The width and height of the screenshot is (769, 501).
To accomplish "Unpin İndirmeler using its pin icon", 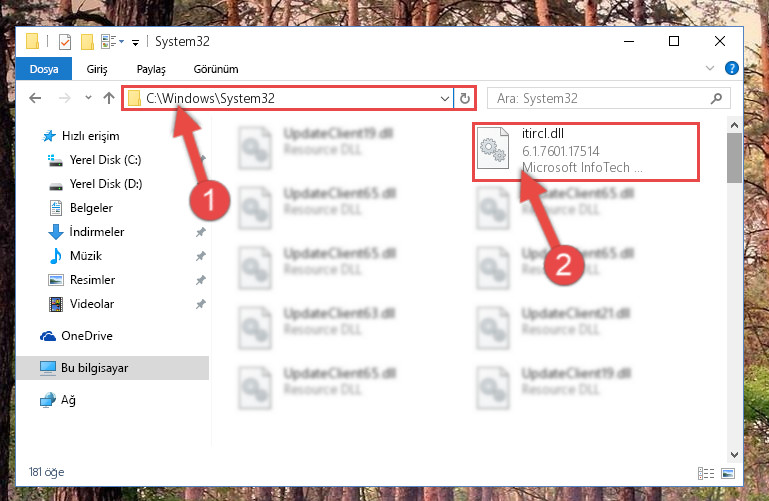I will 201,232.
